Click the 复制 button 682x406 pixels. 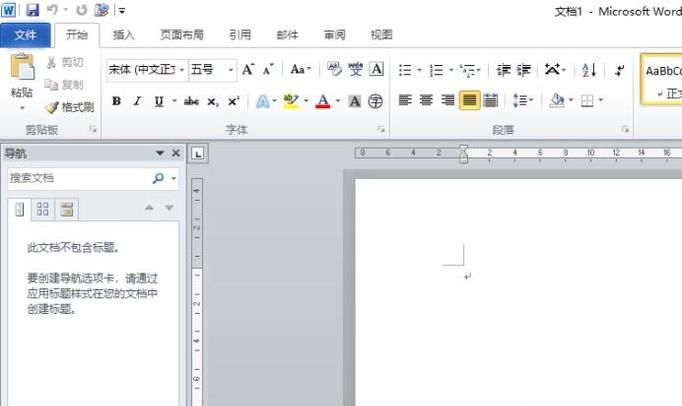pos(64,85)
